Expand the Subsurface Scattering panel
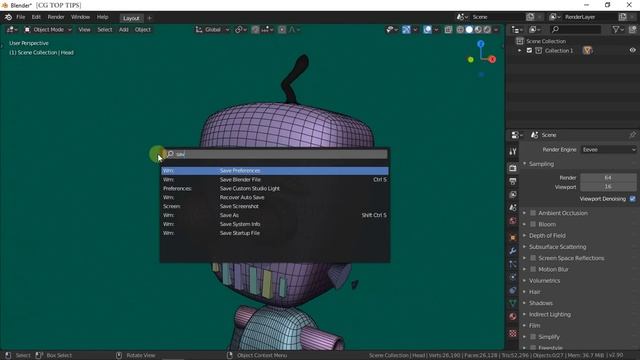Viewport: 640px width, 360px height. [x=558, y=247]
